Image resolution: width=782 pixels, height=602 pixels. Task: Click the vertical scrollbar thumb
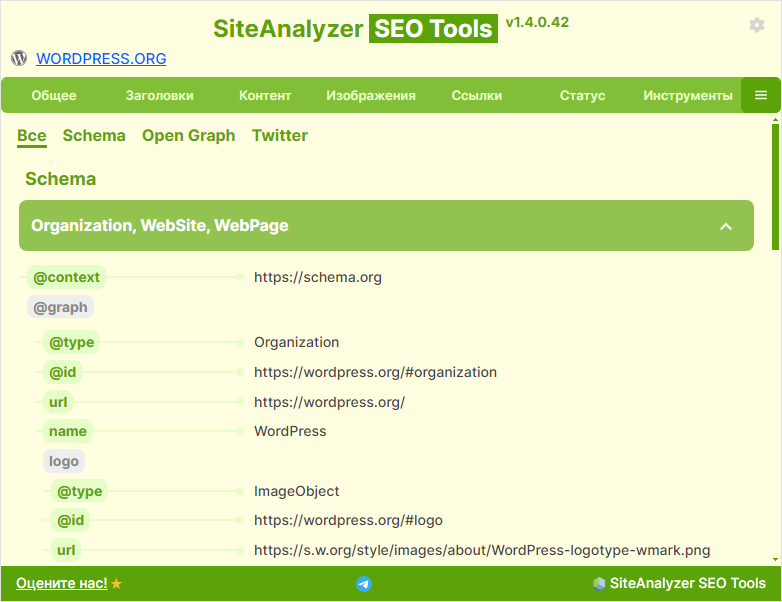(775, 187)
